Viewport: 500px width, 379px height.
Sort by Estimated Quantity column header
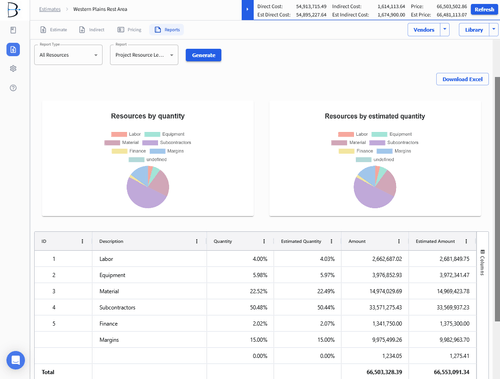301,241
